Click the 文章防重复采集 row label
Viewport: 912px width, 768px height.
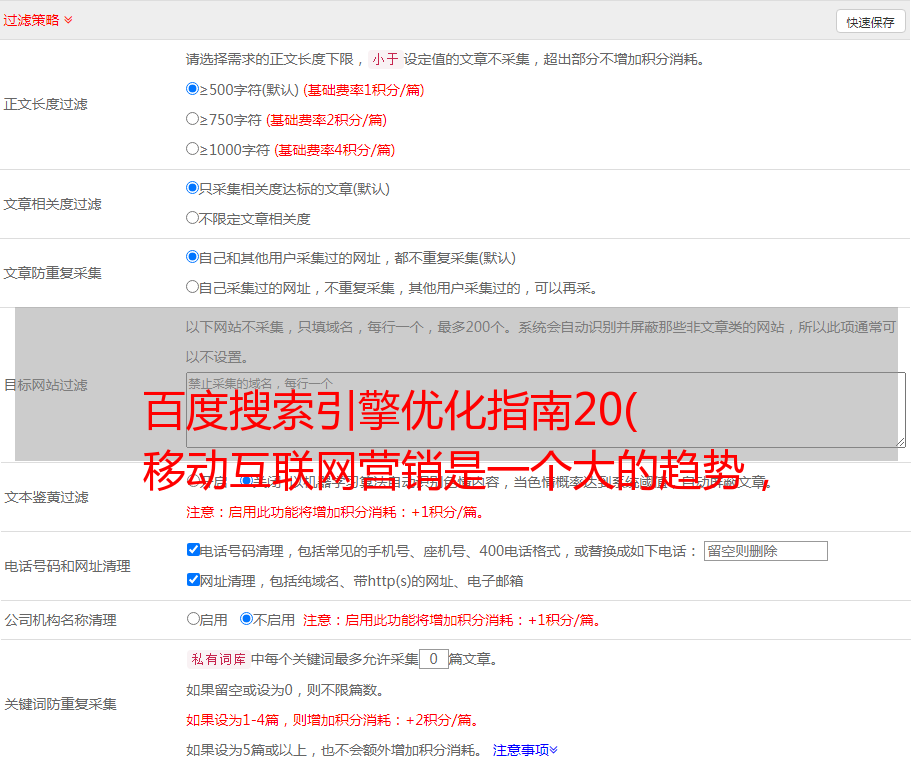[52, 273]
